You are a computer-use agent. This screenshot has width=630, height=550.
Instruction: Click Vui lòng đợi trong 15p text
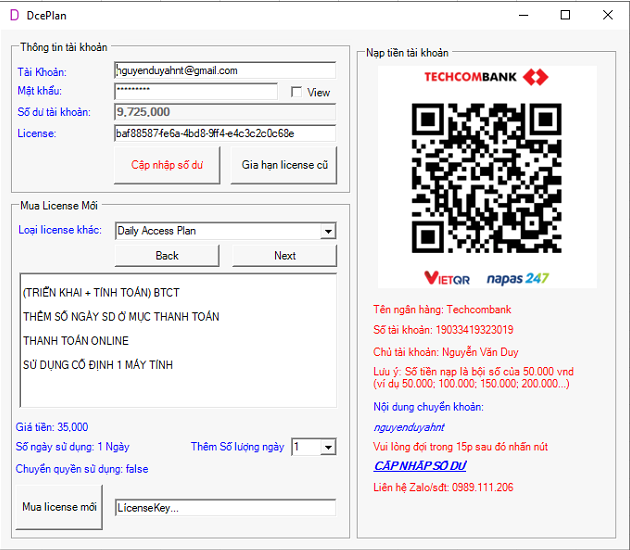pos(460,447)
